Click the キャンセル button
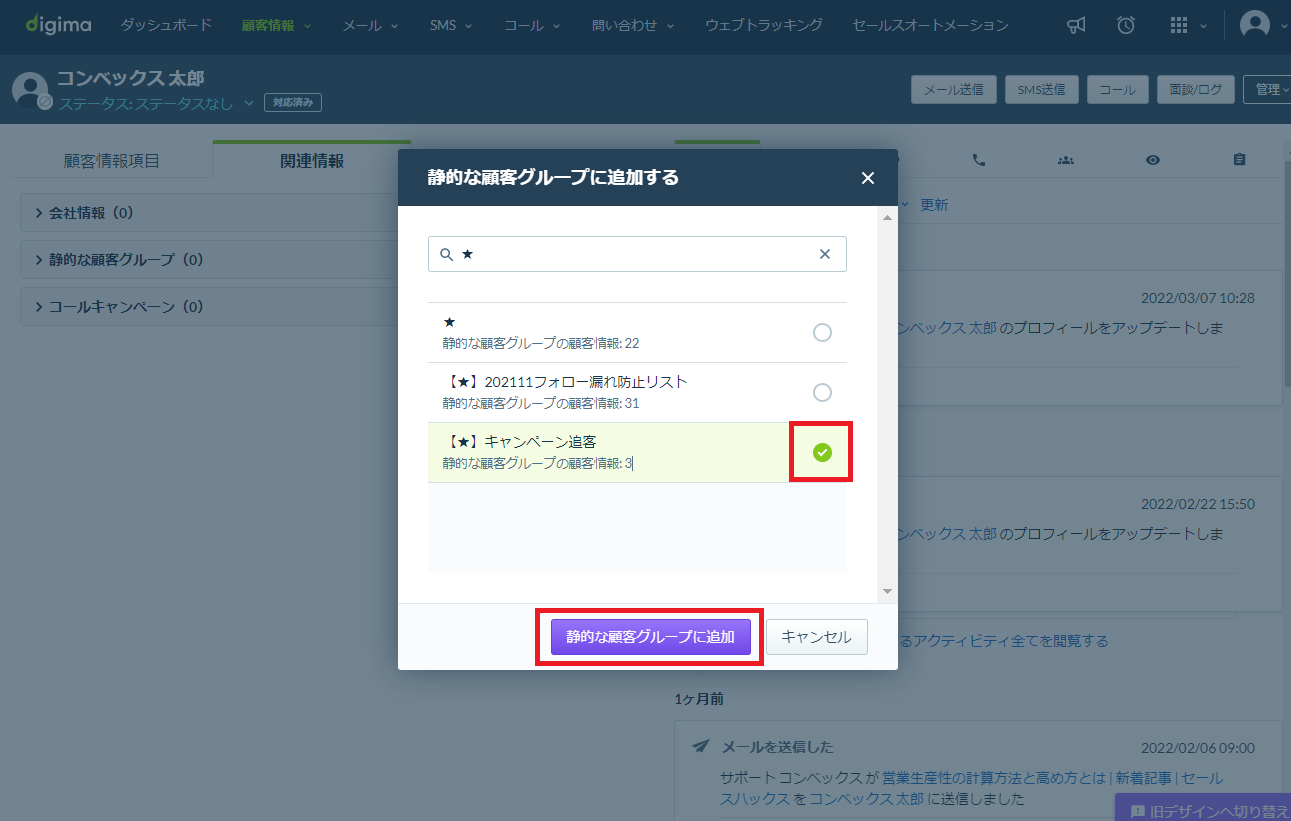The width and height of the screenshot is (1291, 821). tap(817, 637)
